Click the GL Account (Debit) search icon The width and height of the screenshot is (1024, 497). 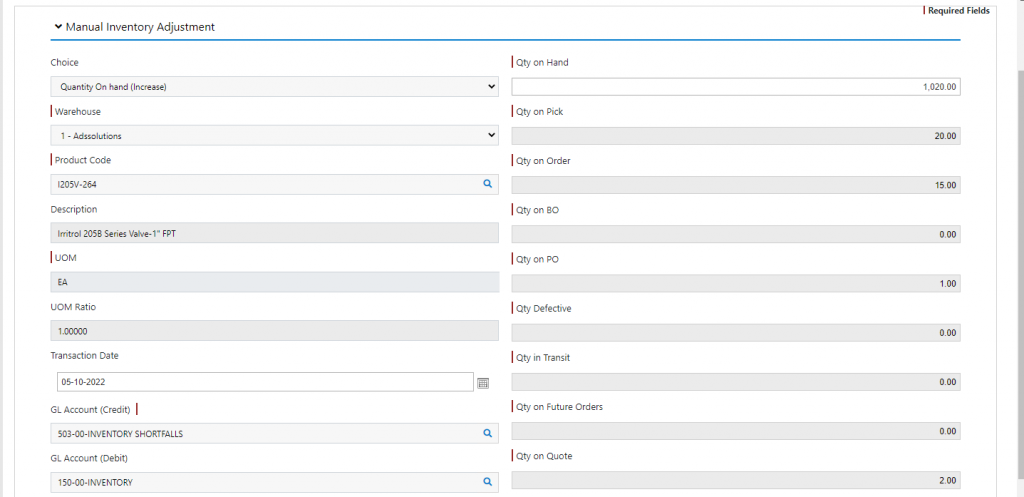click(487, 482)
